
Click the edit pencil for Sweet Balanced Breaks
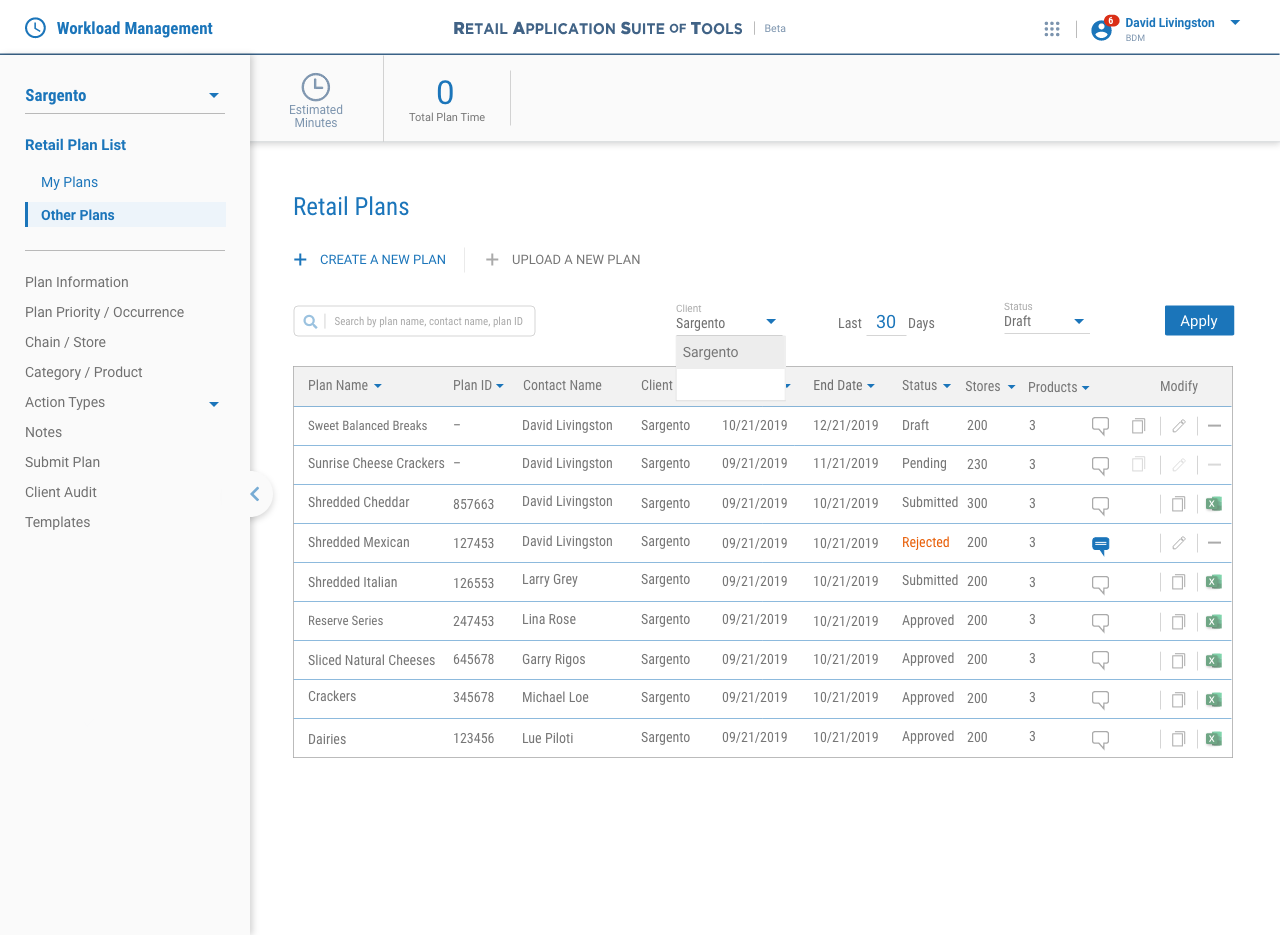[x=1178, y=425]
